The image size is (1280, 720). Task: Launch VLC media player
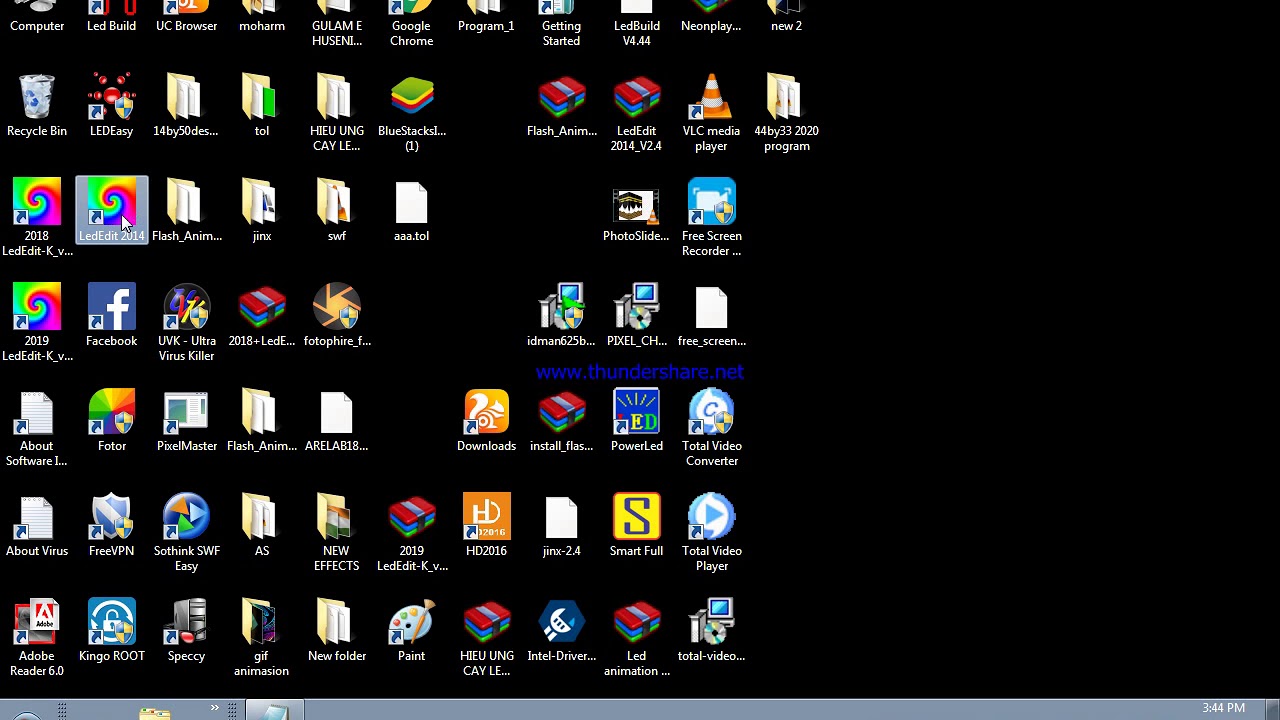click(x=711, y=112)
